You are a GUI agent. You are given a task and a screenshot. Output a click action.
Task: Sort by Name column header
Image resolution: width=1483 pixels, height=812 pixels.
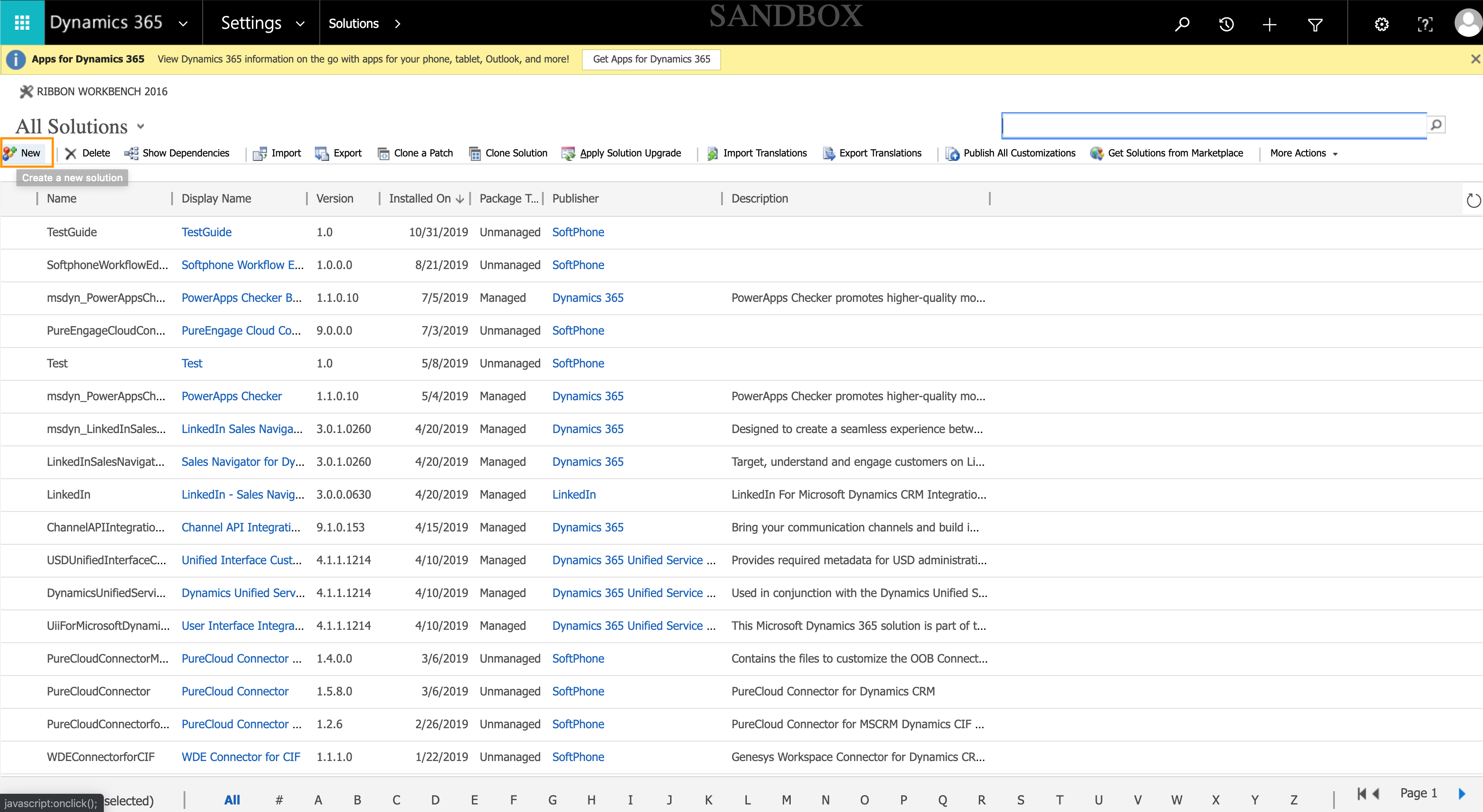click(x=62, y=199)
